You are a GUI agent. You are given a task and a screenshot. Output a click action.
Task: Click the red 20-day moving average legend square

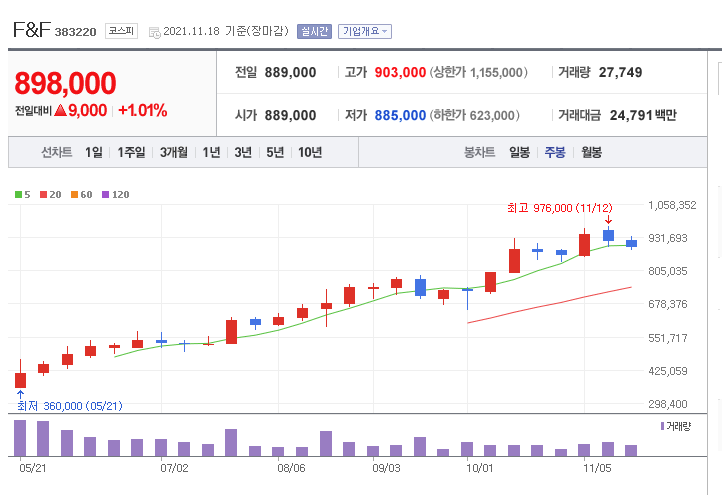coord(44,195)
